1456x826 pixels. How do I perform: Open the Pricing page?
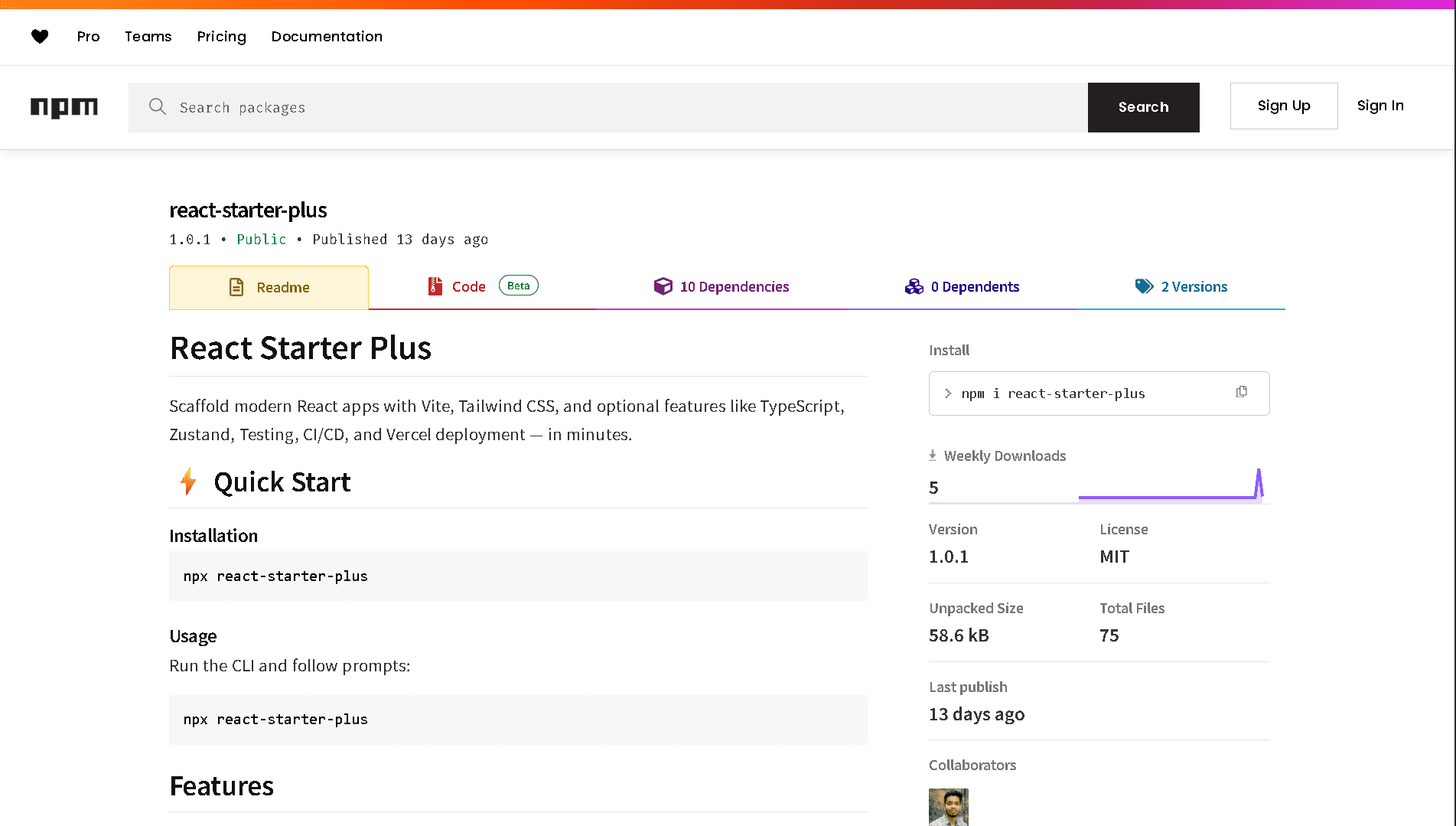[x=221, y=36]
